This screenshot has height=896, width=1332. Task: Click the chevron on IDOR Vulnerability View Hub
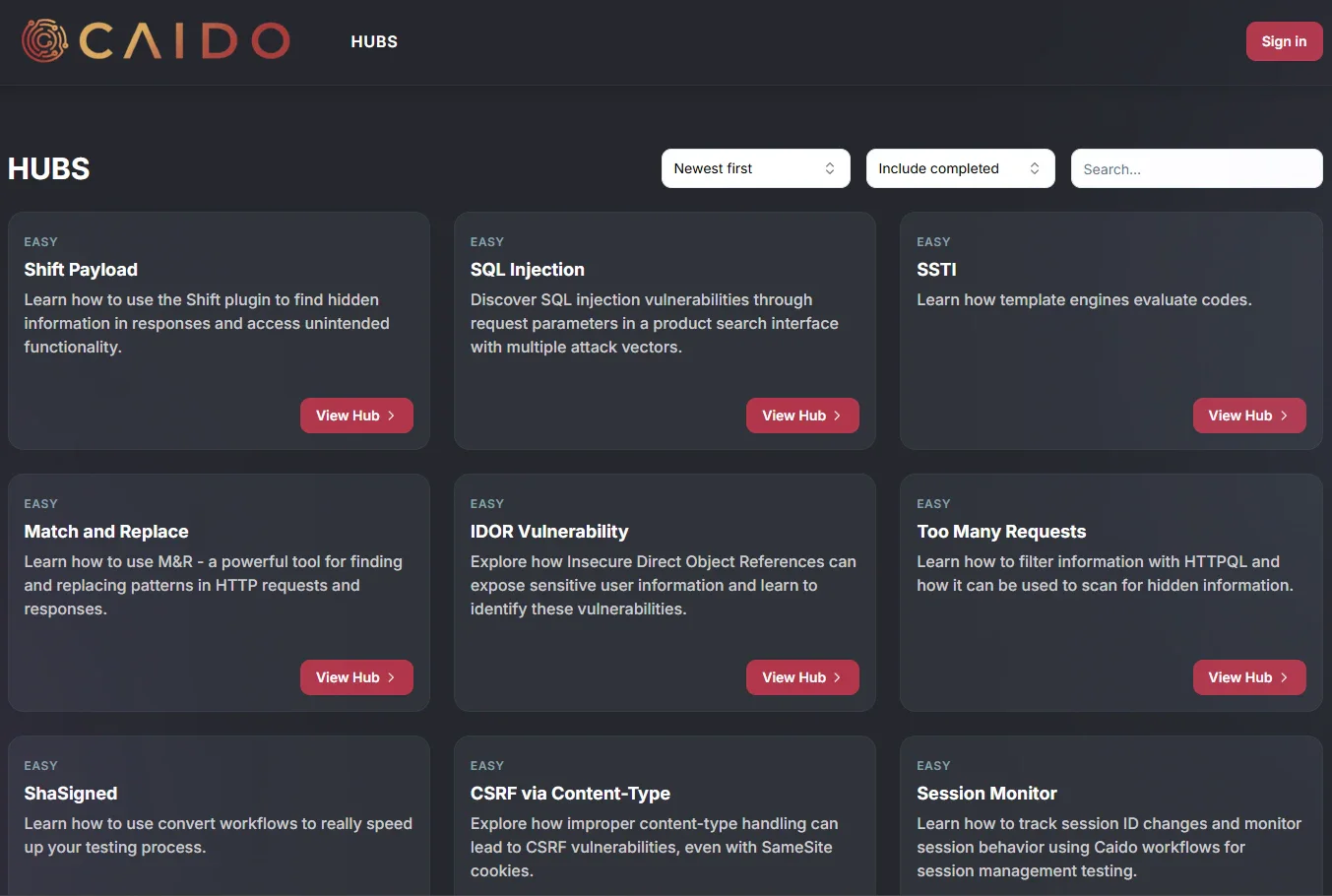pyautogui.click(x=837, y=677)
